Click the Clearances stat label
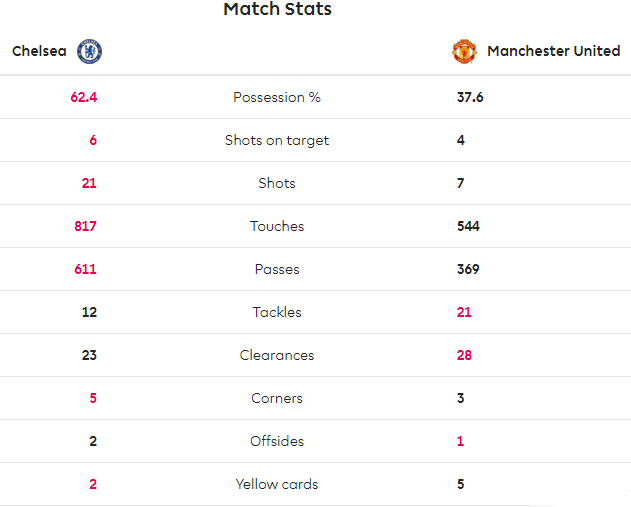The height and width of the screenshot is (507, 631). pos(277,355)
